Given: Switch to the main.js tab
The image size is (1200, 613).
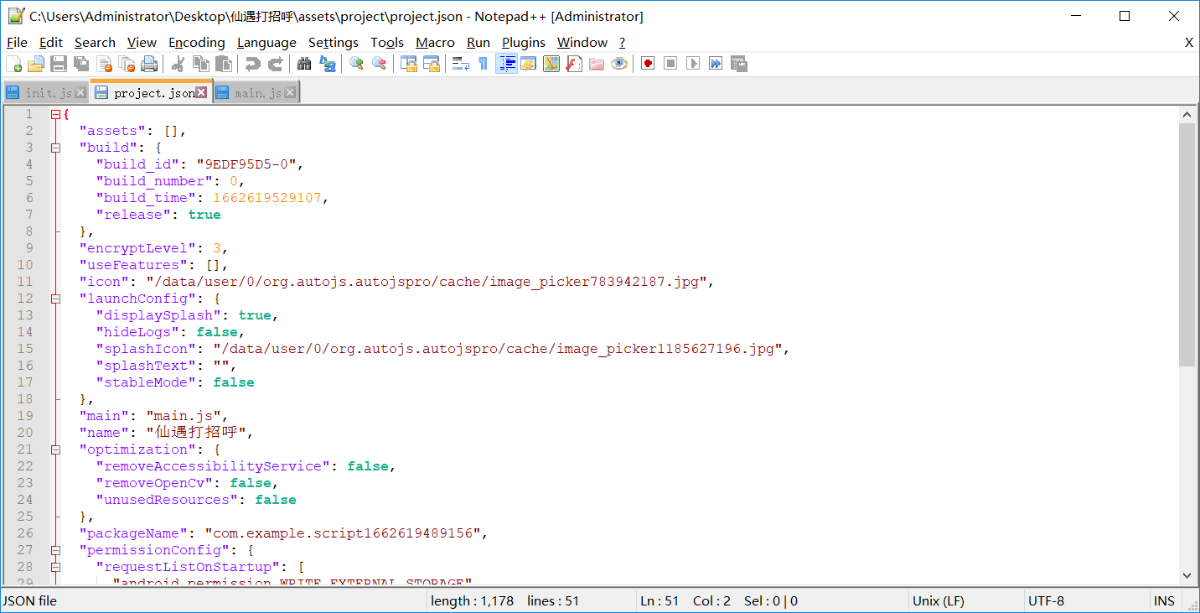Looking at the screenshot, I should point(257,93).
